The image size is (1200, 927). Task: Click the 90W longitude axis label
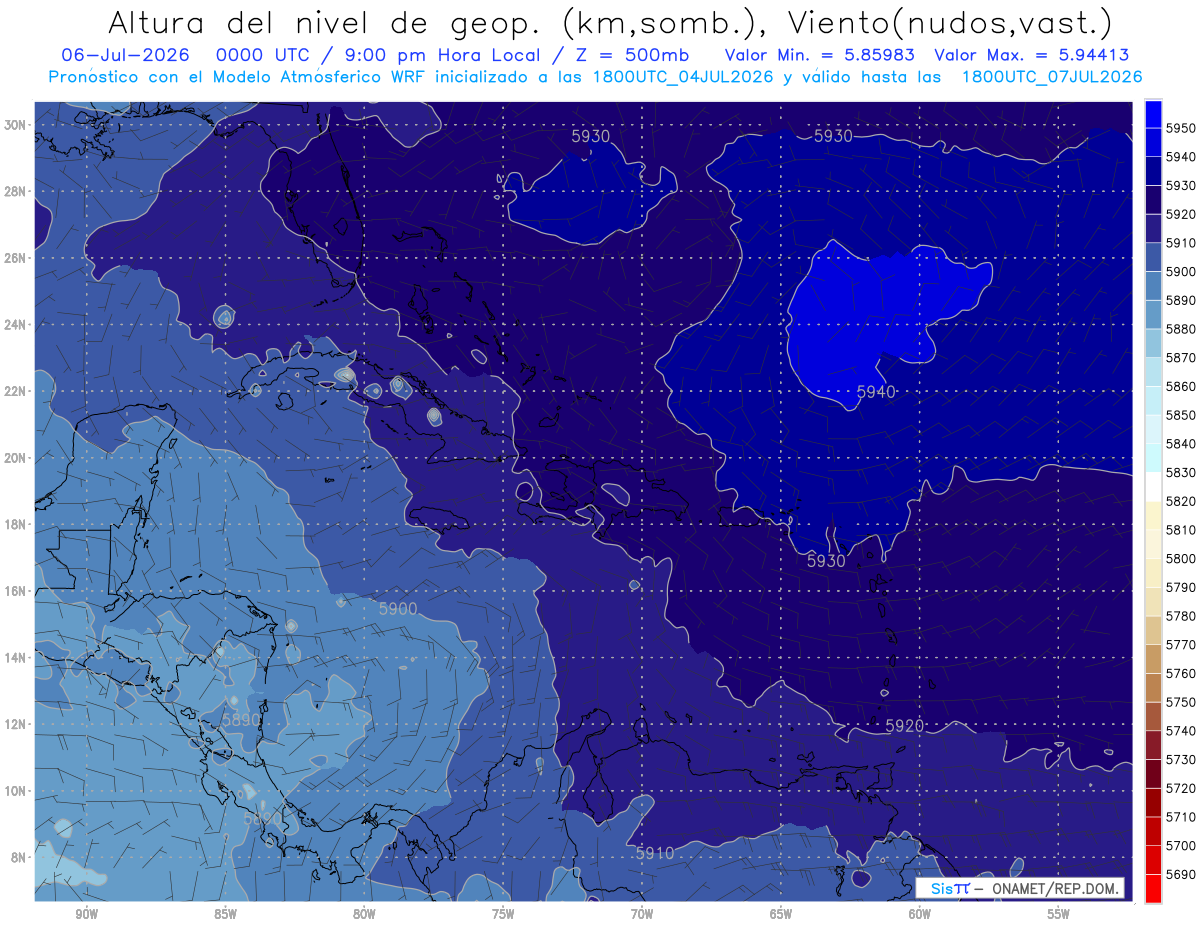pos(86,914)
